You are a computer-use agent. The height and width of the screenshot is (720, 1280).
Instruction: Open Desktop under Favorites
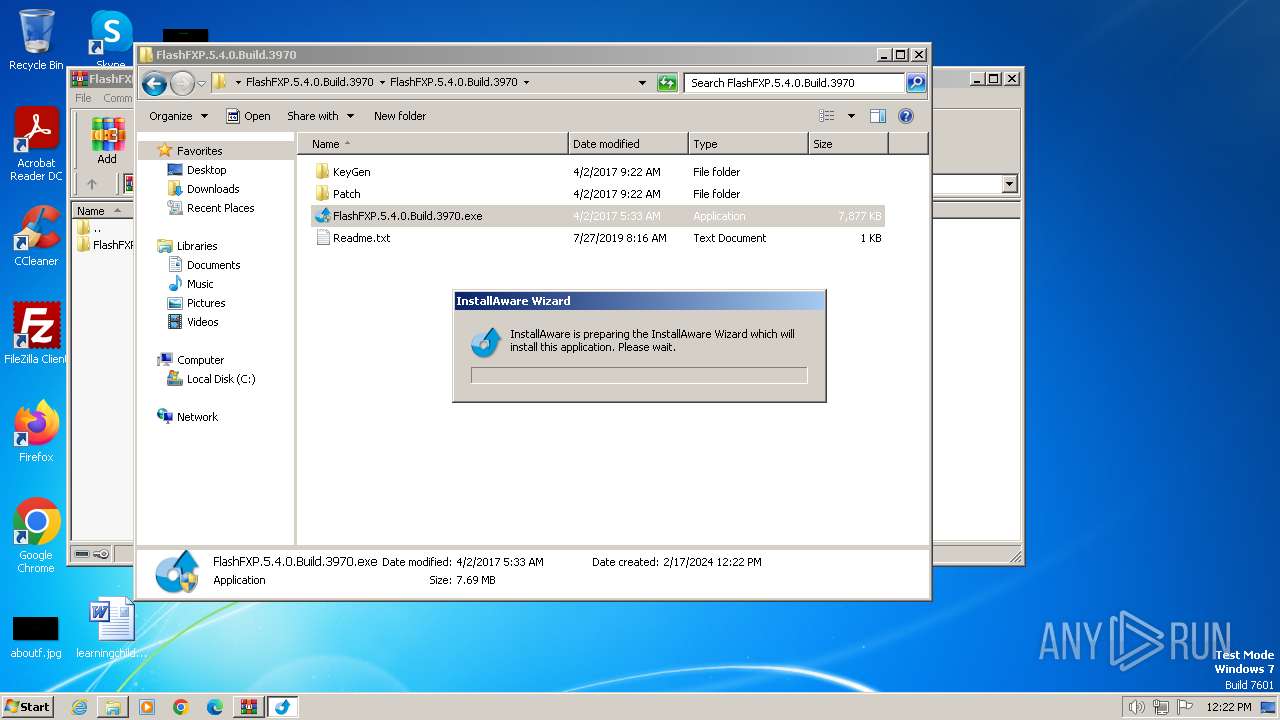point(206,170)
